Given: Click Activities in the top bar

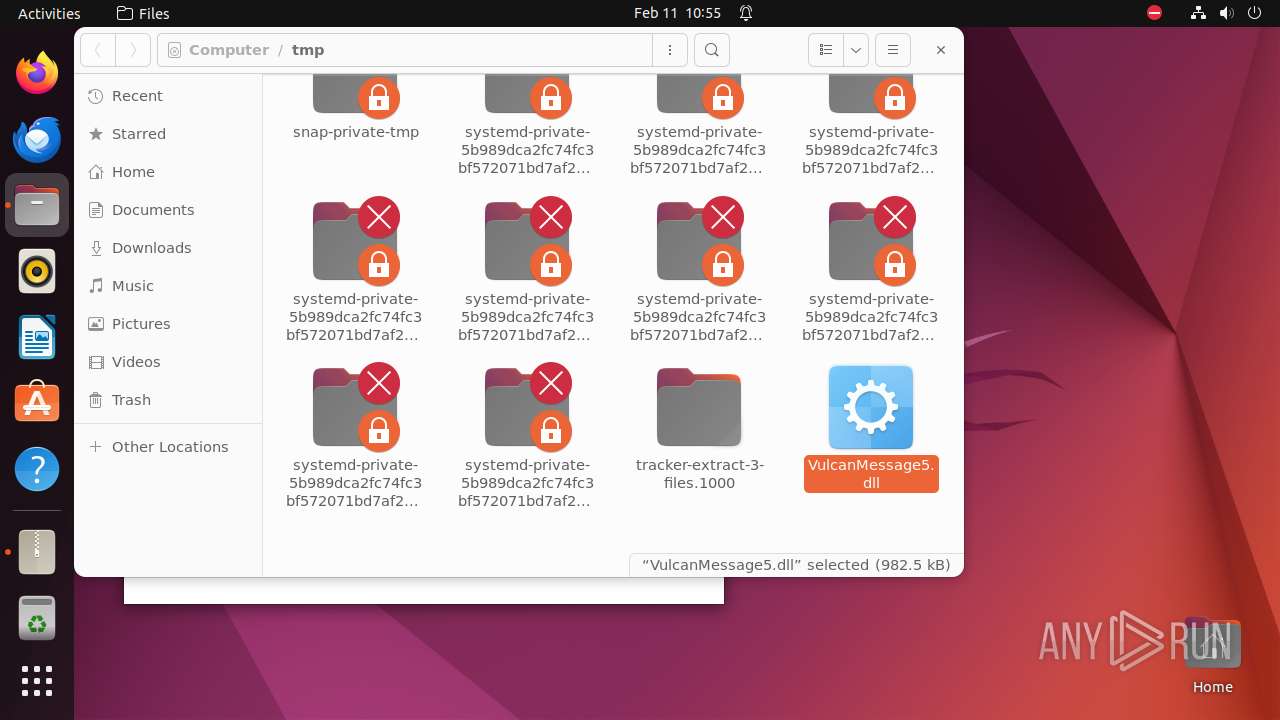Looking at the screenshot, I should [x=49, y=14].
